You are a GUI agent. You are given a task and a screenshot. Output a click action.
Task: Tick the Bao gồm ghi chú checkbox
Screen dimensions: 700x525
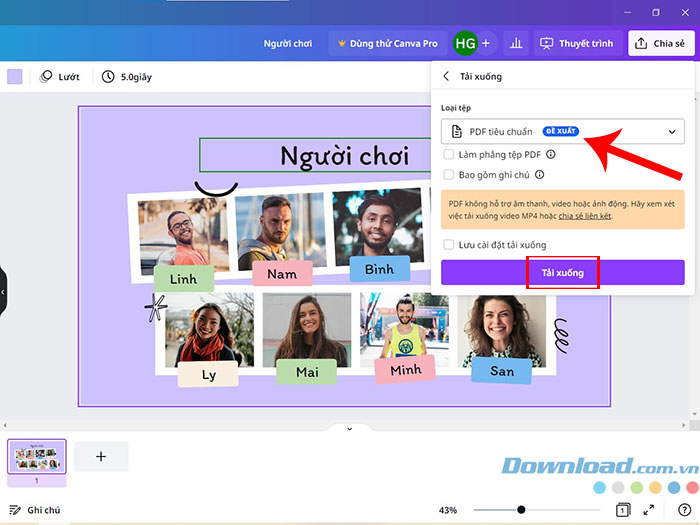point(448,174)
